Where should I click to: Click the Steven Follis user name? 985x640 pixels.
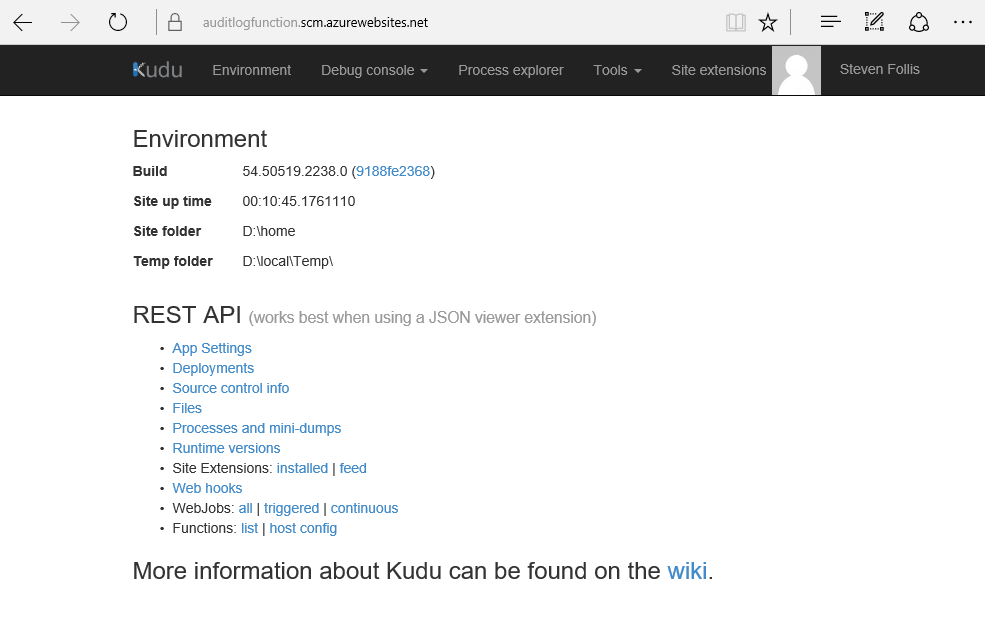pyautogui.click(x=879, y=69)
